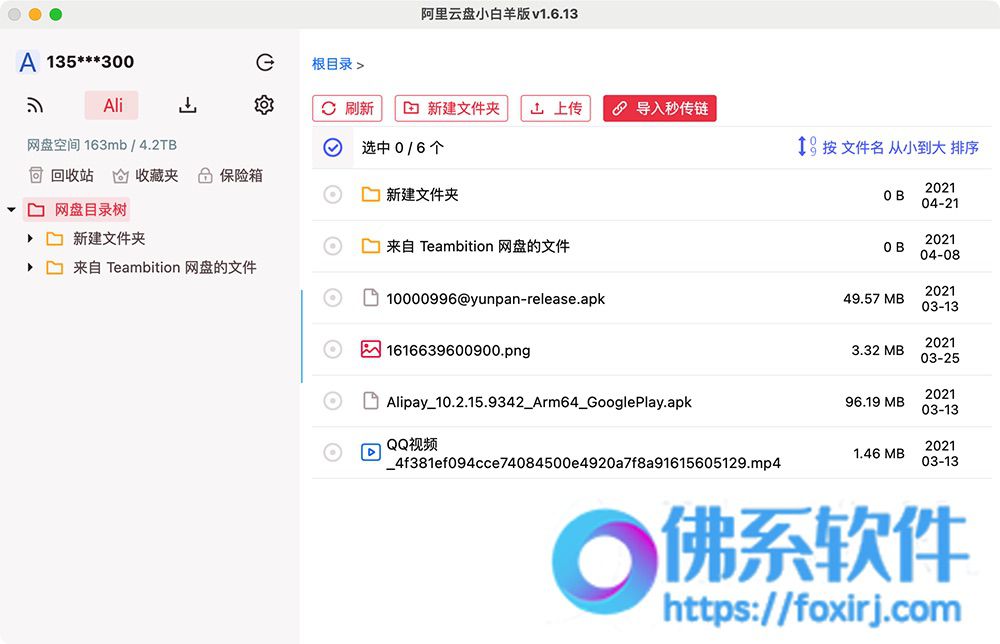
Task: Click the 根目录 breadcrumb link
Action: pyautogui.click(x=332, y=64)
